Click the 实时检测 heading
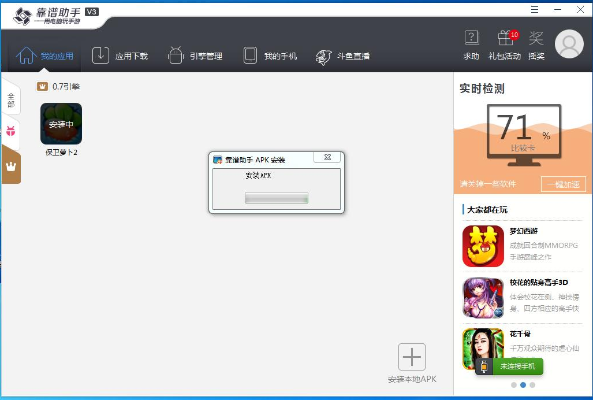The width and height of the screenshot is (593, 400). click(x=482, y=88)
